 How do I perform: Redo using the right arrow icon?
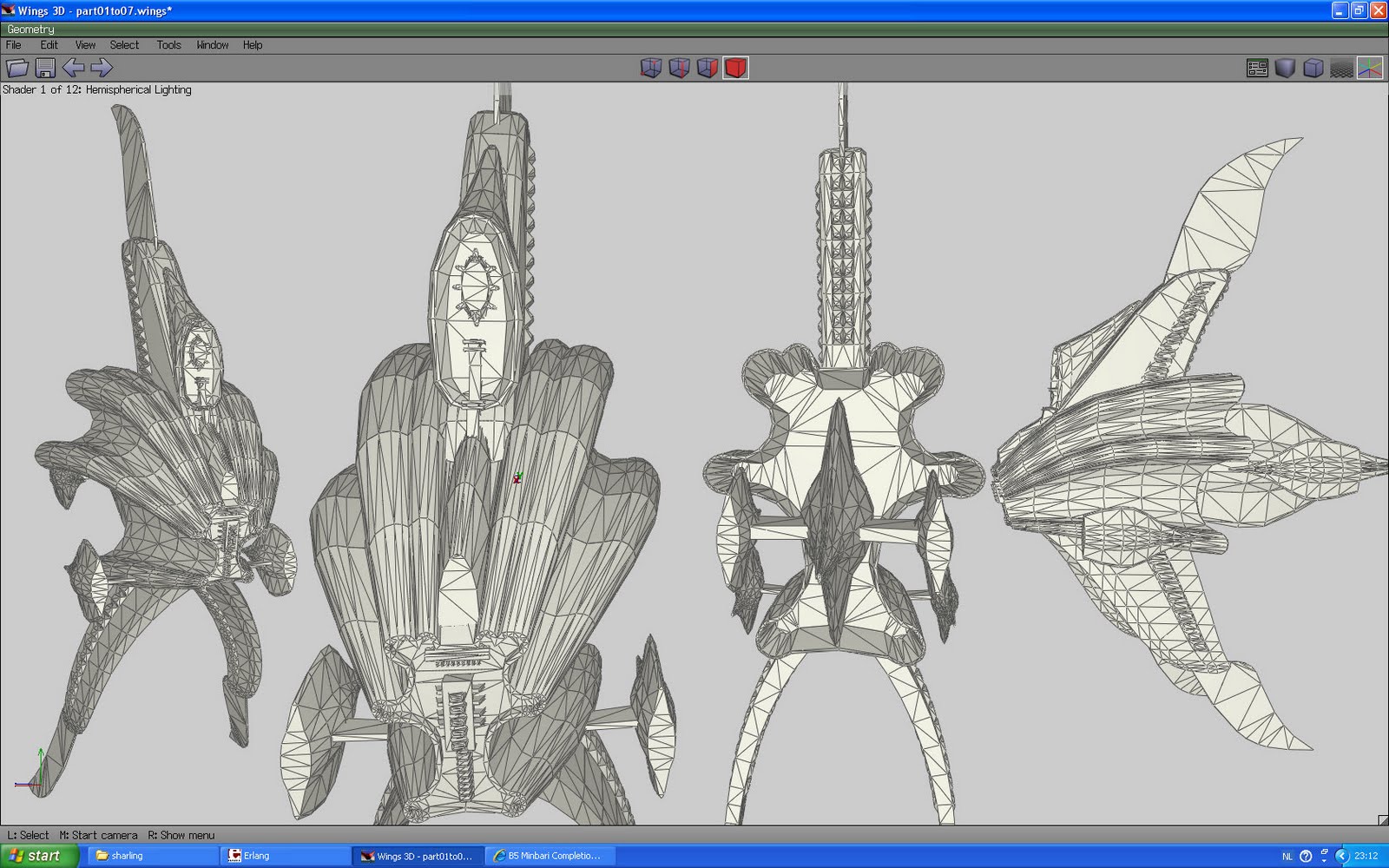click(x=102, y=68)
